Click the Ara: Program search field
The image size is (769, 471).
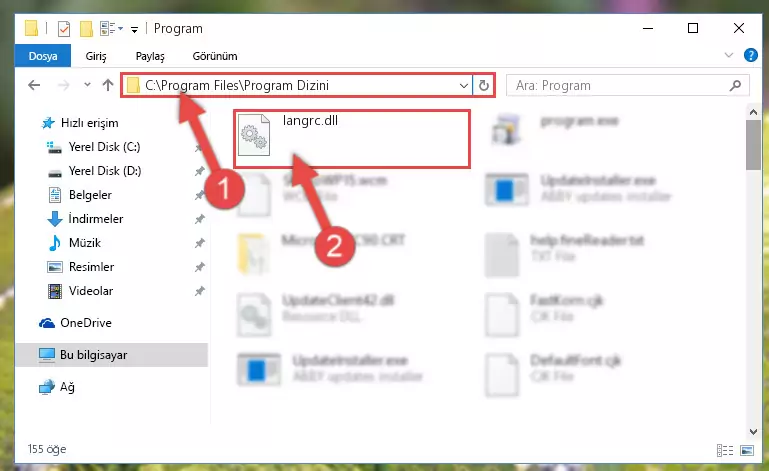point(620,85)
